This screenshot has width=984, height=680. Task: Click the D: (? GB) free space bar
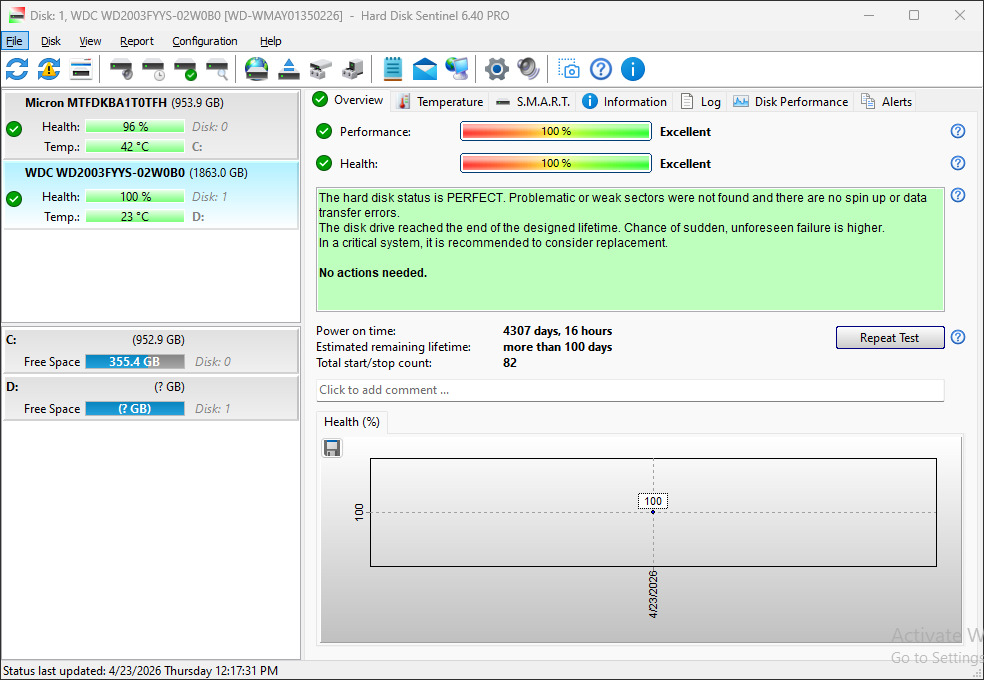pos(135,409)
